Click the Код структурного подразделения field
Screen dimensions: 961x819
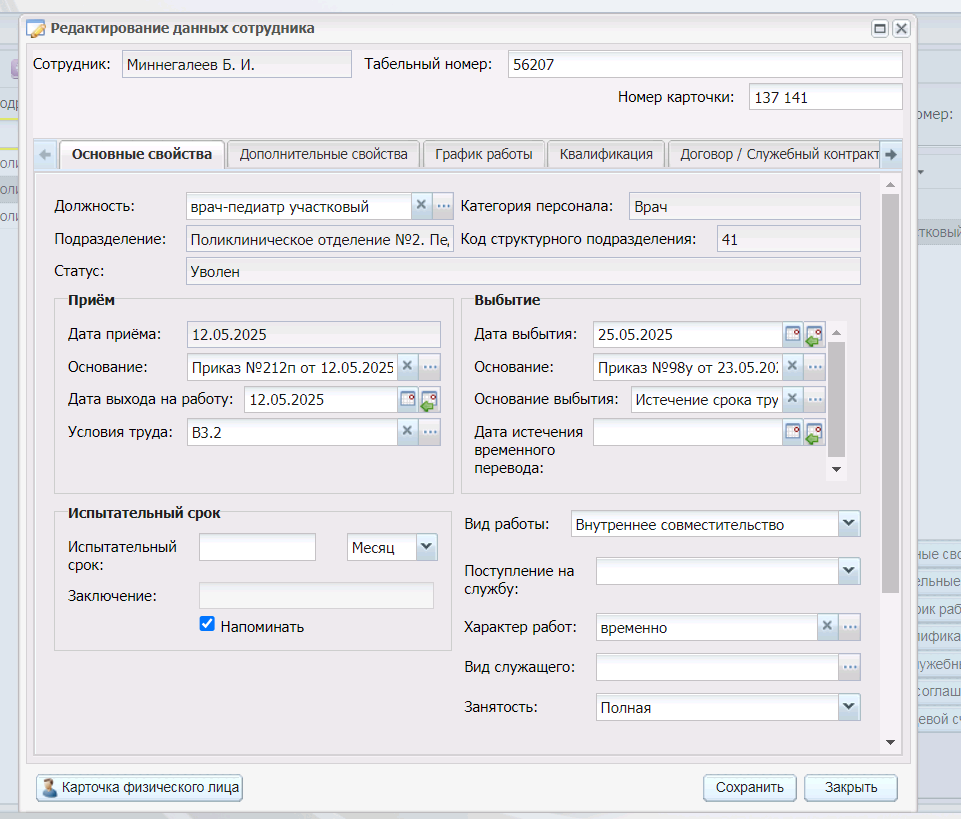pyautogui.click(x=789, y=239)
